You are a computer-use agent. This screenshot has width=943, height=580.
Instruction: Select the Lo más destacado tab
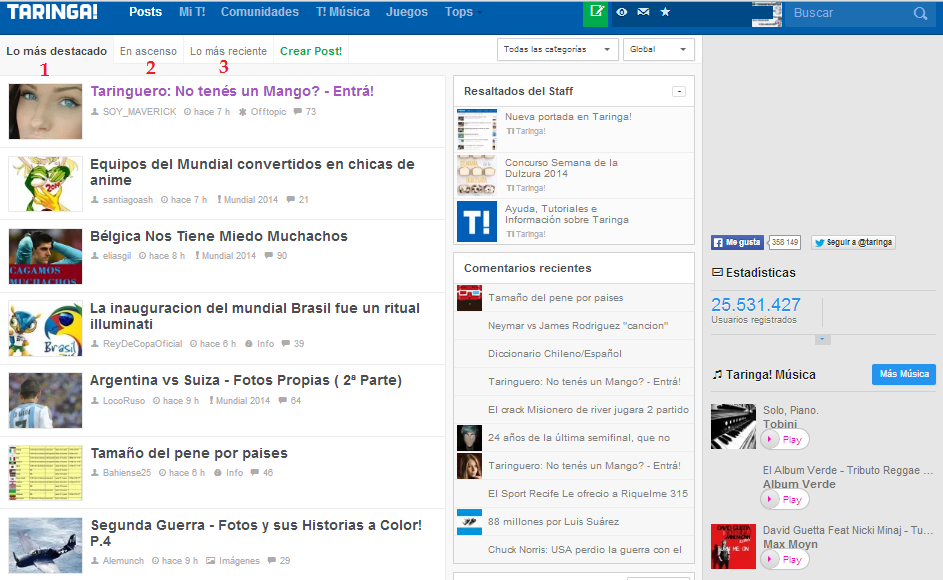tap(57, 51)
